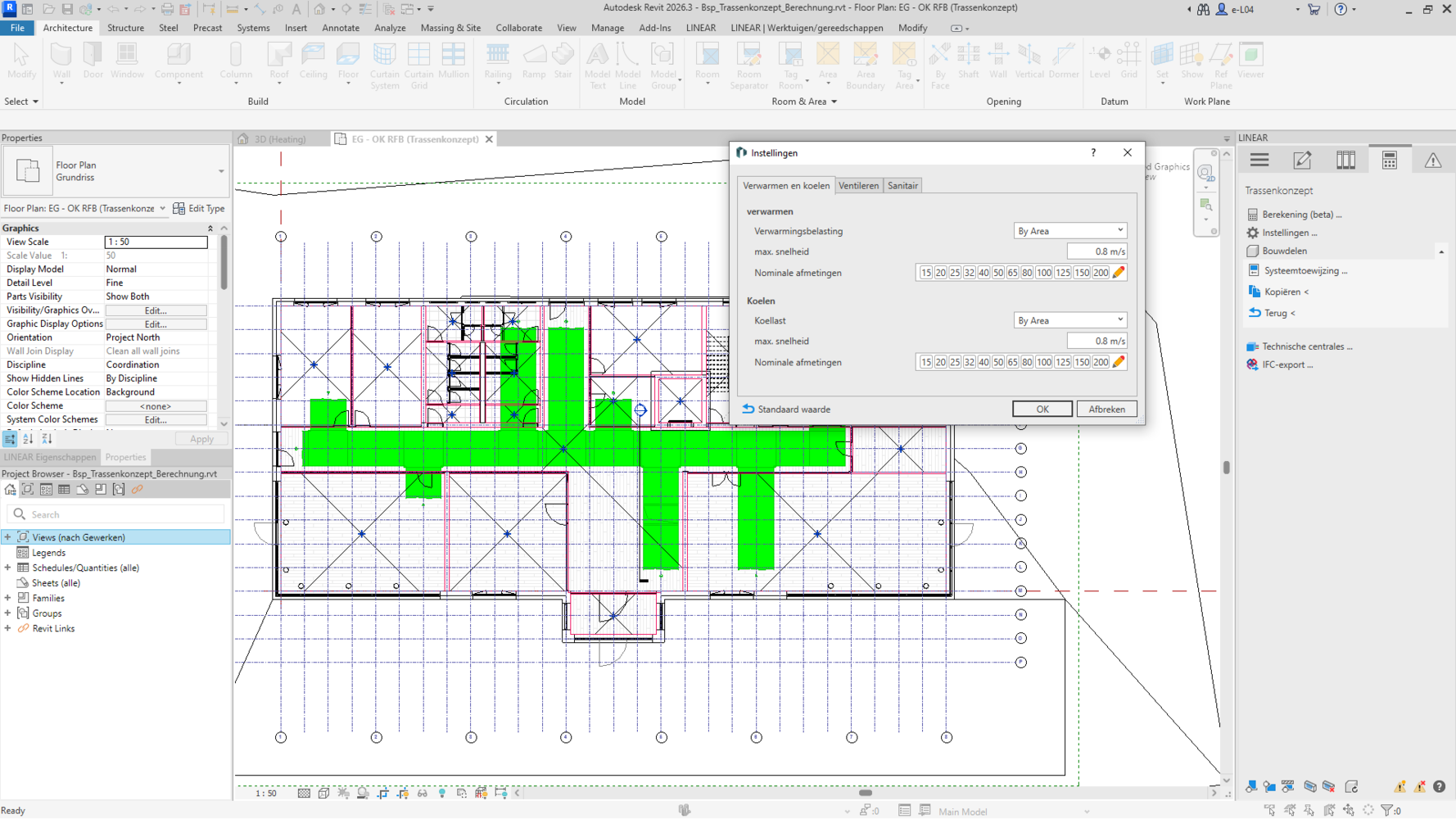Open the Annotate ribbon tab
This screenshot has width=1456, height=819.
341,28
